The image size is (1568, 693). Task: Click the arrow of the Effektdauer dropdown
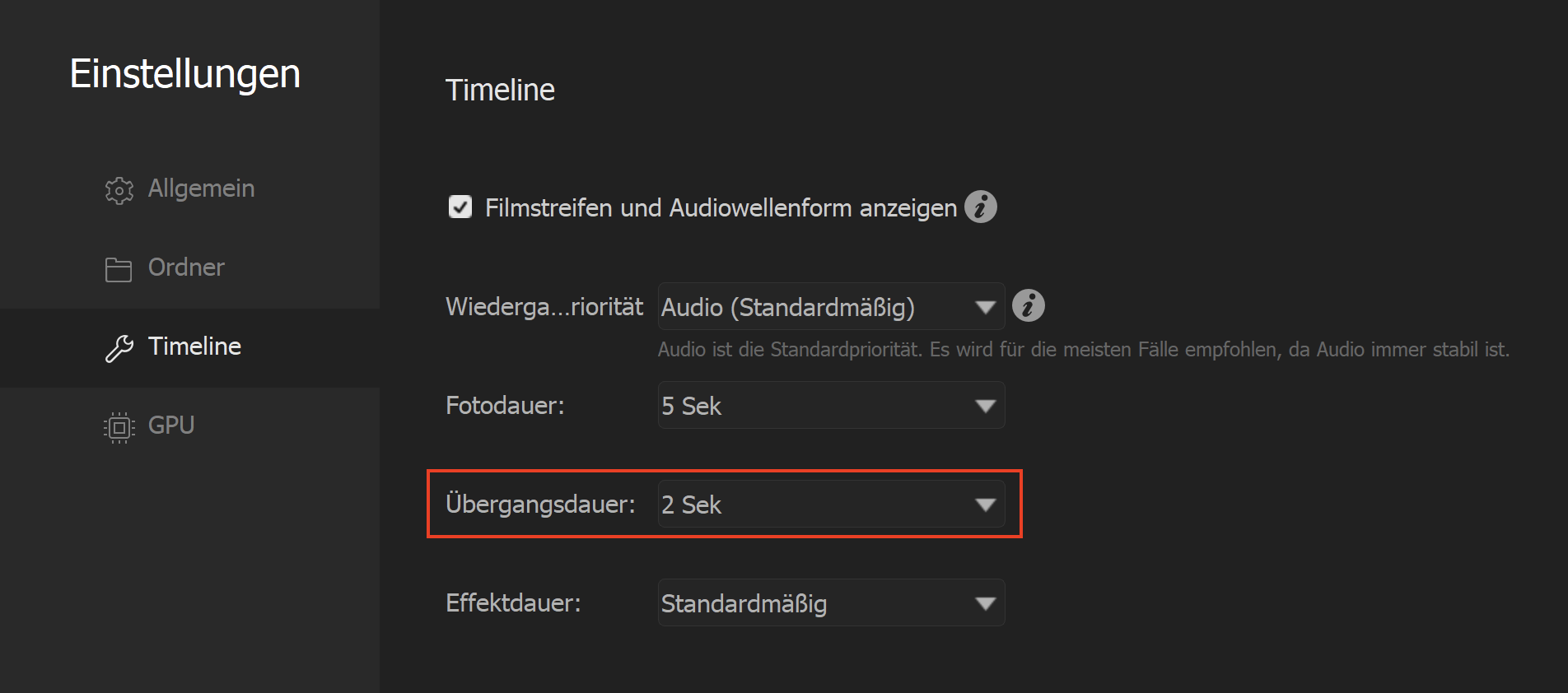tap(985, 603)
